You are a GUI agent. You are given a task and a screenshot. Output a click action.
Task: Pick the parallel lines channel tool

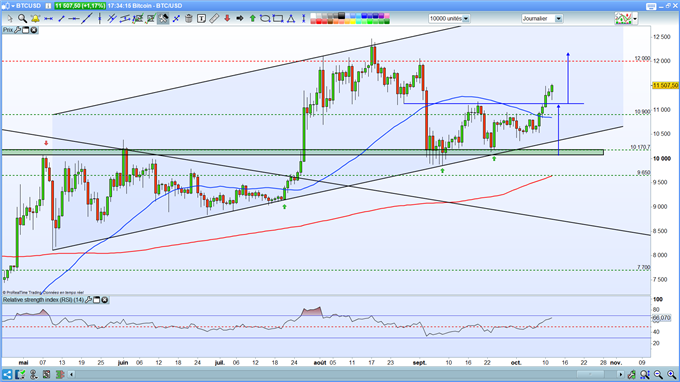click(112, 19)
